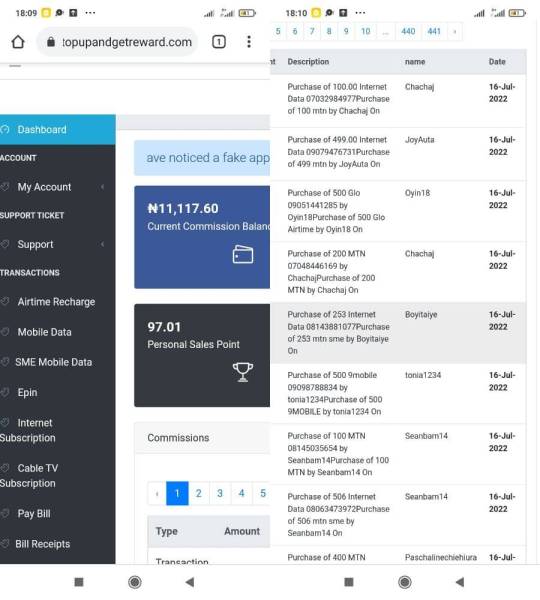The width and height of the screenshot is (540, 600).
Task: Go to page 9 in right screen pagination
Action: pyautogui.click(x=346, y=31)
